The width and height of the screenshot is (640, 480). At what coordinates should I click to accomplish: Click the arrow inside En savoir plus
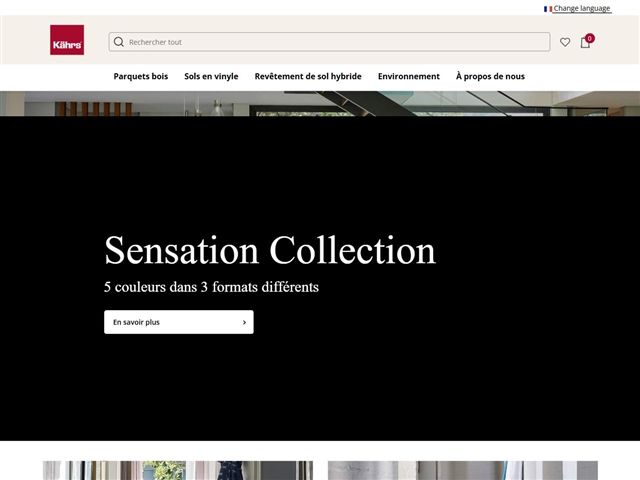point(244,322)
